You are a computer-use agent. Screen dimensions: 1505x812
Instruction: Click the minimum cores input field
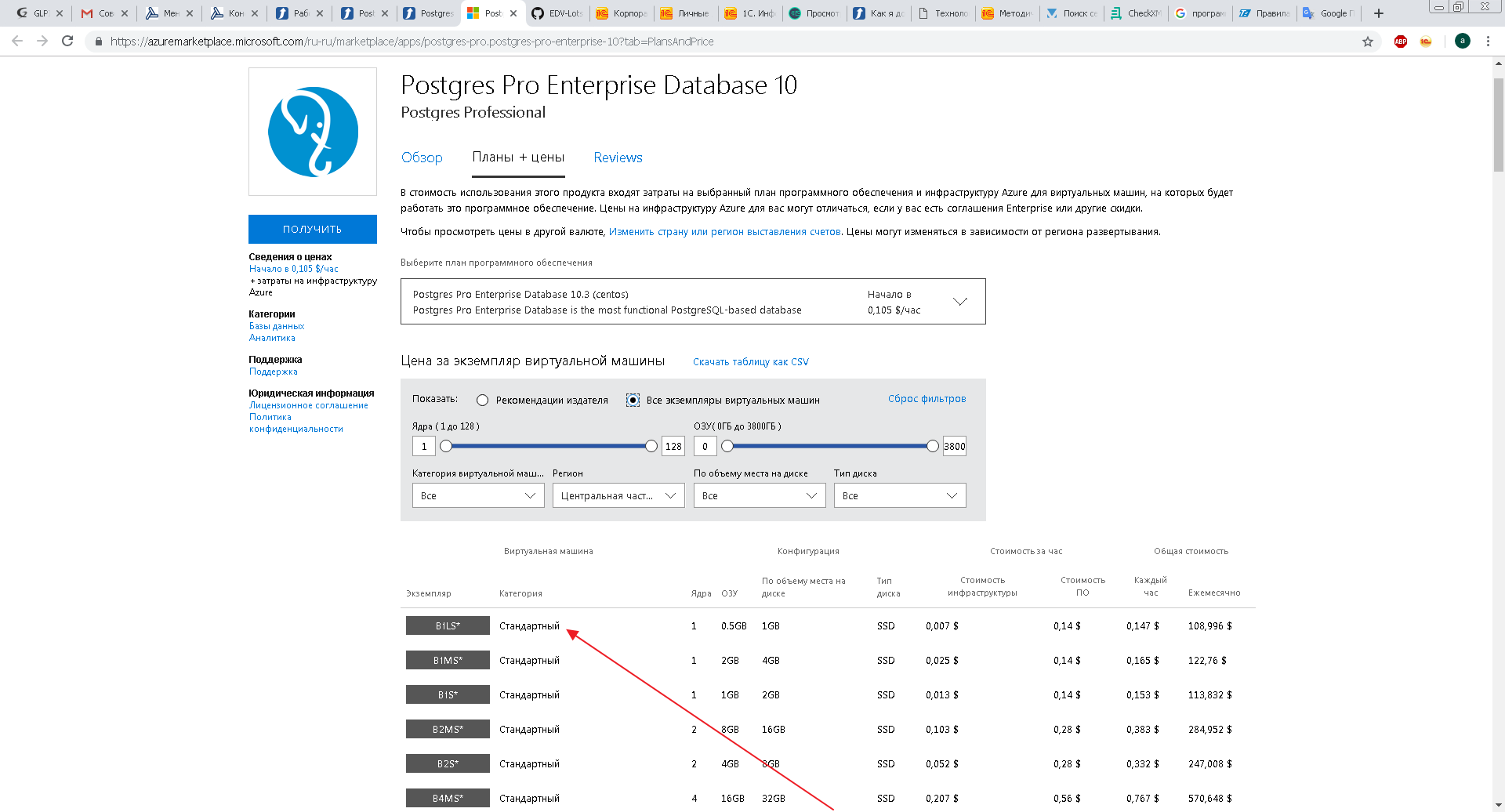click(x=424, y=447)
